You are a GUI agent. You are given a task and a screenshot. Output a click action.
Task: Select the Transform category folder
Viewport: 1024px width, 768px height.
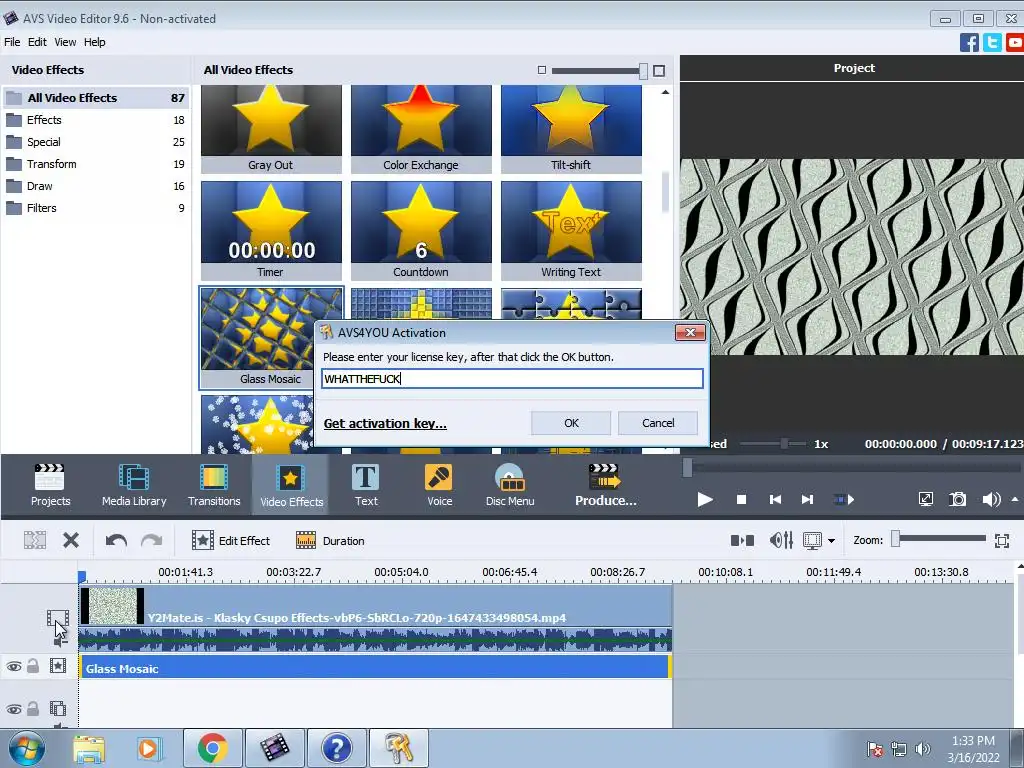point(96,164)
